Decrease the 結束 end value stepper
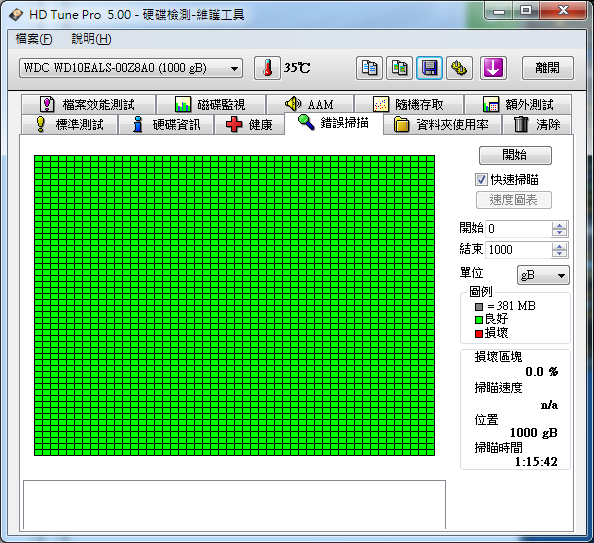The width and height of the screenshot is (594, 543). point(560,254)
